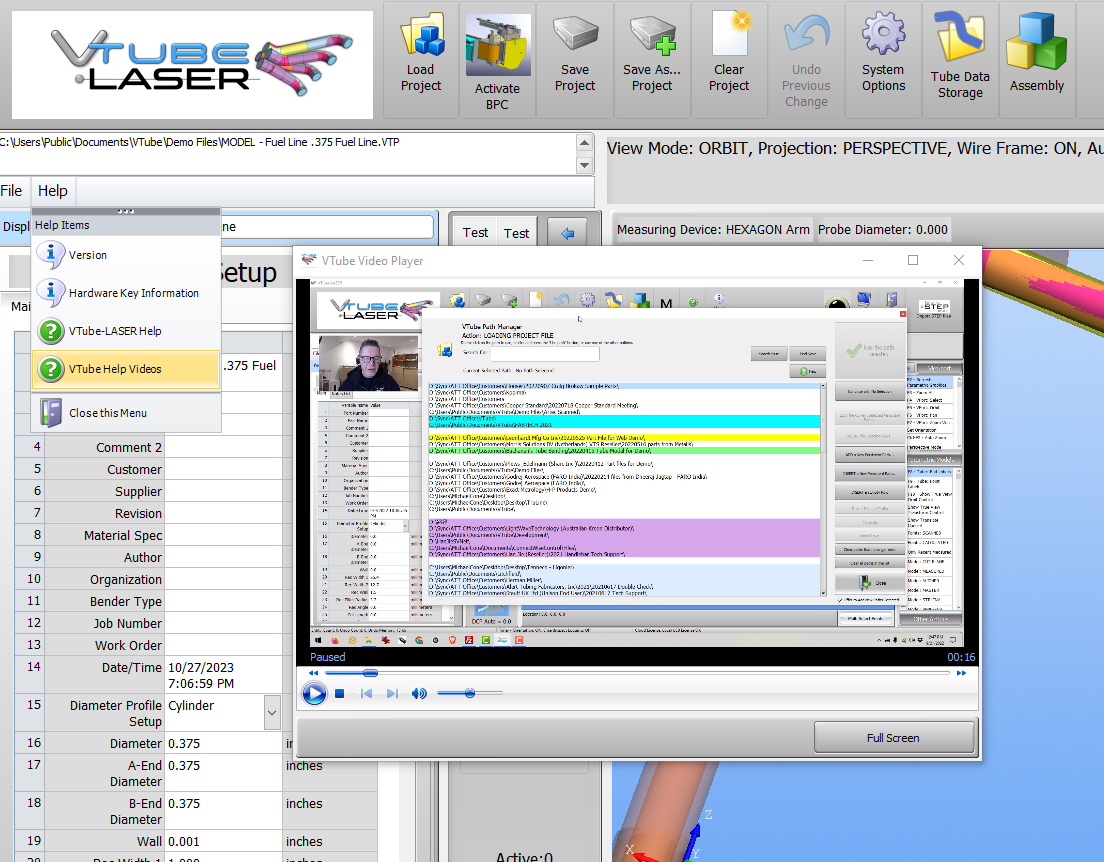Click the View Mode status line
1104x862 pixels.
(x=855, y=149)
